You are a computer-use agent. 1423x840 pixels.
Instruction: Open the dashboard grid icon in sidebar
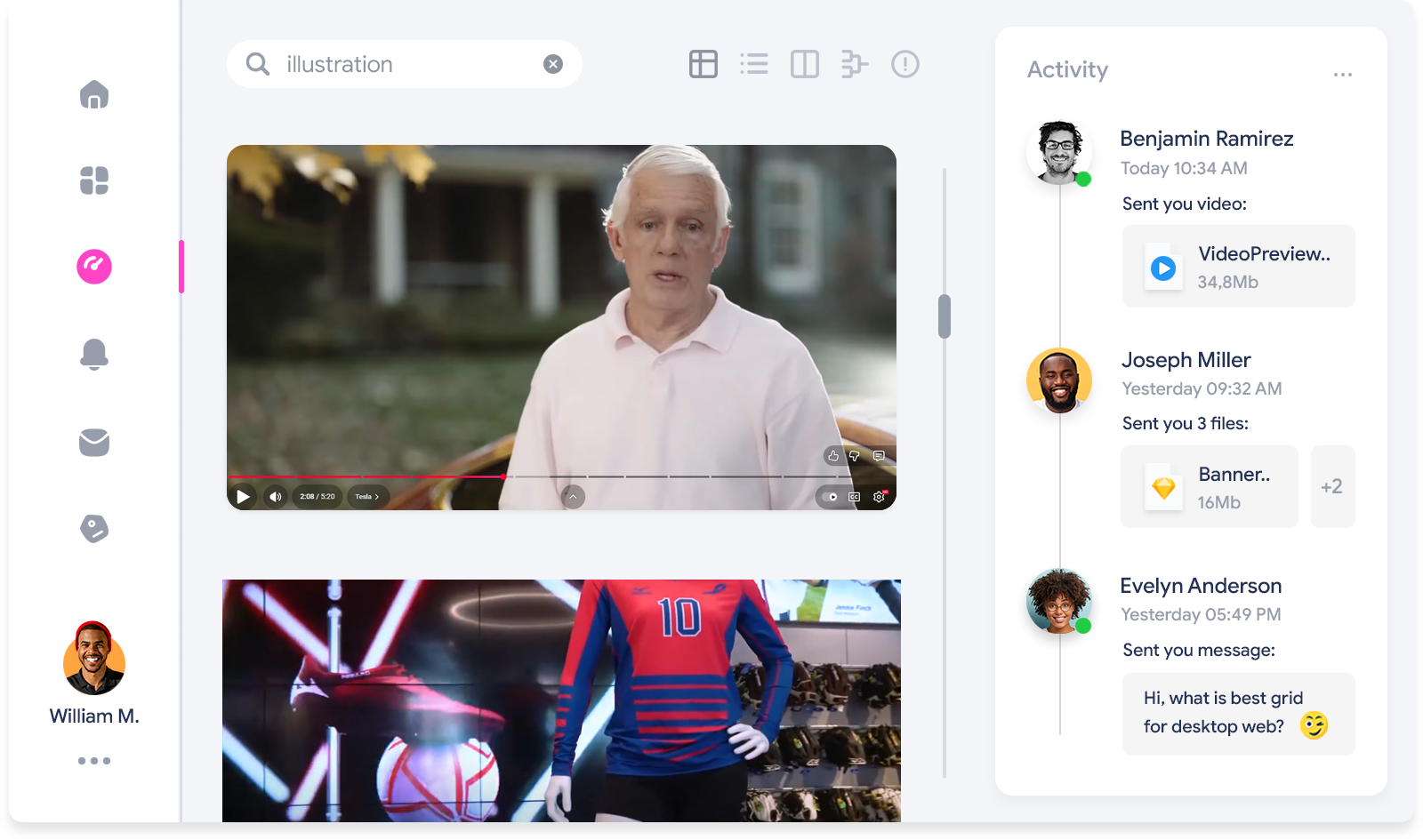coord(94,180)
